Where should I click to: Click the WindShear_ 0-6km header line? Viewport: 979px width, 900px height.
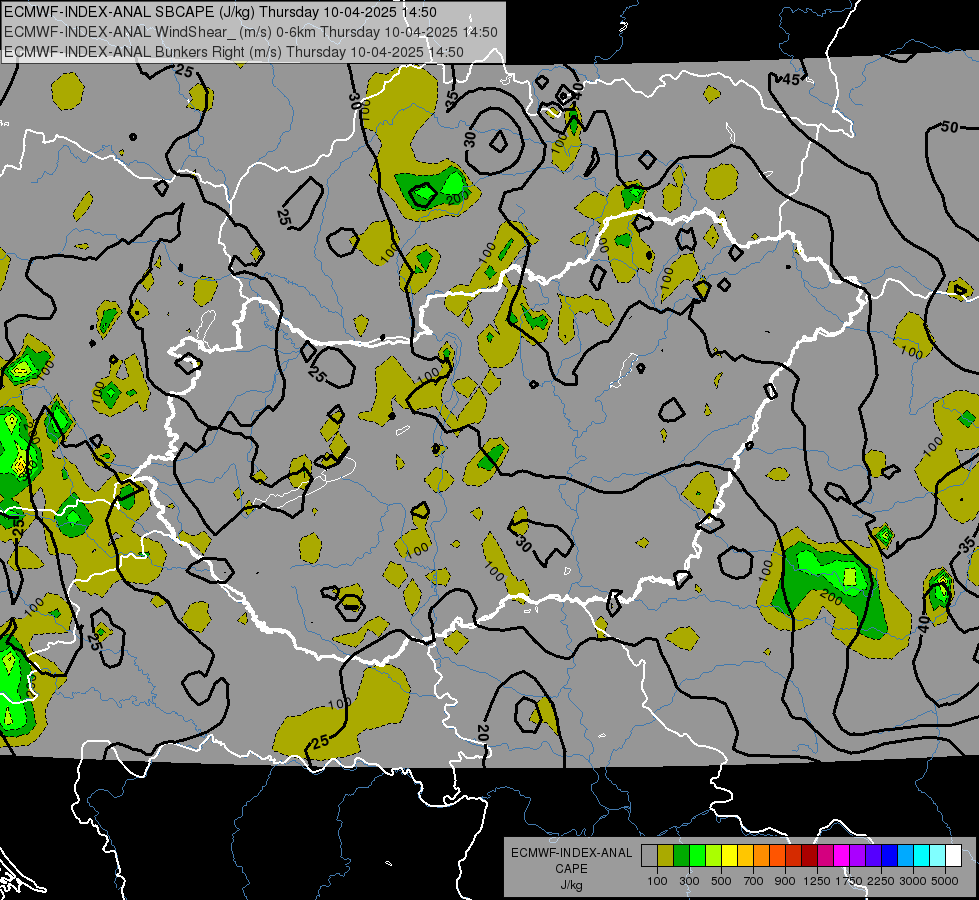coord(250,32)
